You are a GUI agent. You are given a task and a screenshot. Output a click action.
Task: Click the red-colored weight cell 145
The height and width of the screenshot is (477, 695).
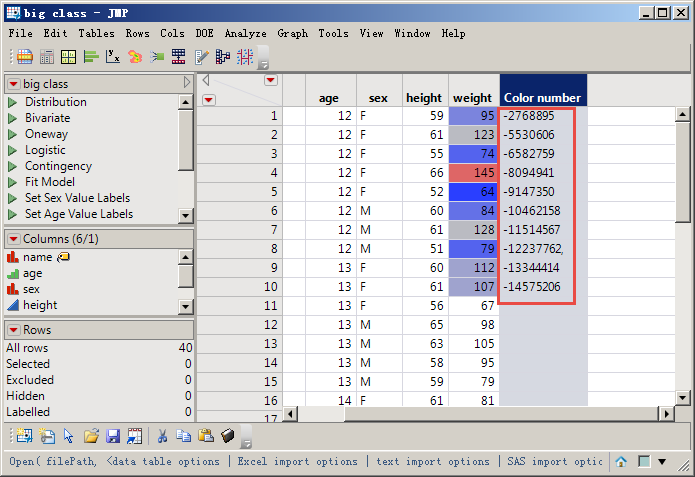[x=474, y=172]
